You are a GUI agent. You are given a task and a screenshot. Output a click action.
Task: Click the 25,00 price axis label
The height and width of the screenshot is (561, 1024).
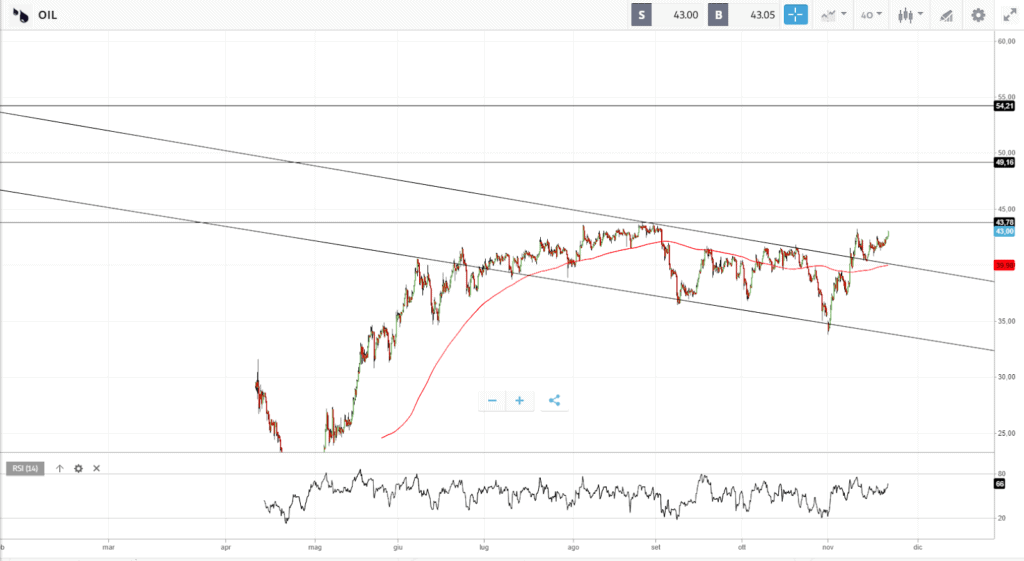click(1006, 433)
